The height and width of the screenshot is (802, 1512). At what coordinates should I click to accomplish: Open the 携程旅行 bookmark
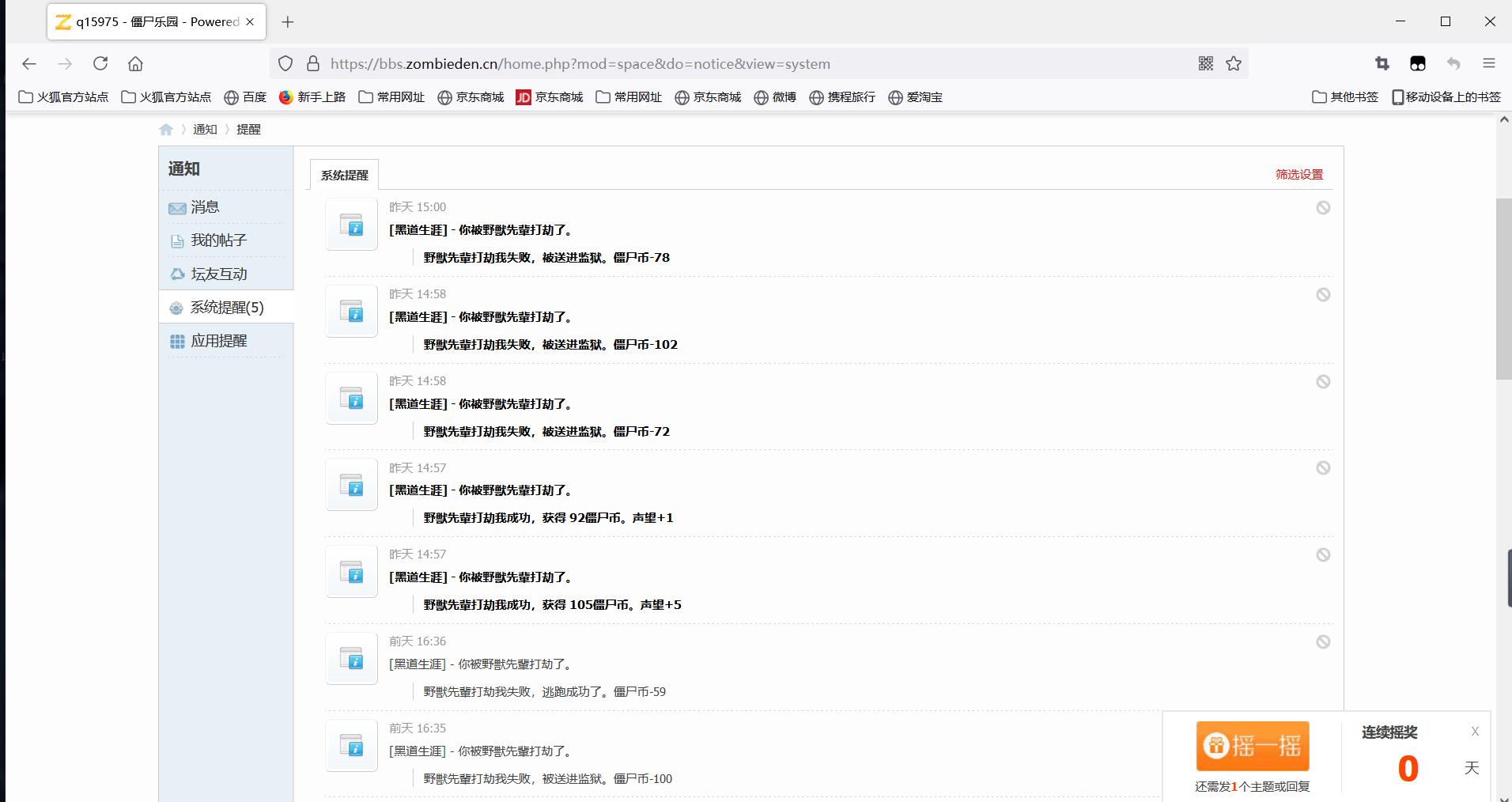click(842, 97)
